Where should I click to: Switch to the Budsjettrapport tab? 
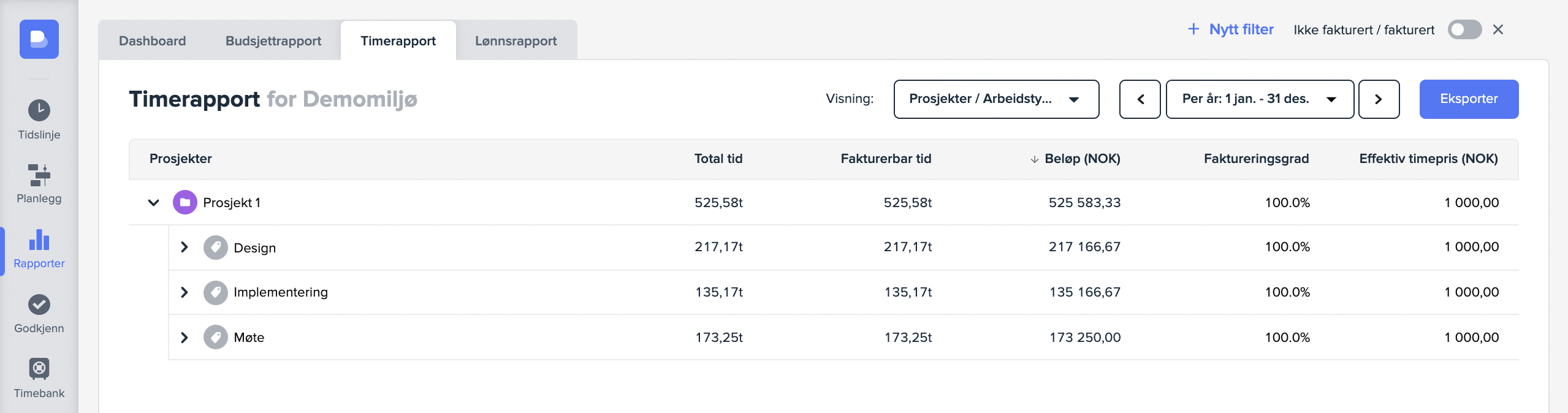pos(273,41)
